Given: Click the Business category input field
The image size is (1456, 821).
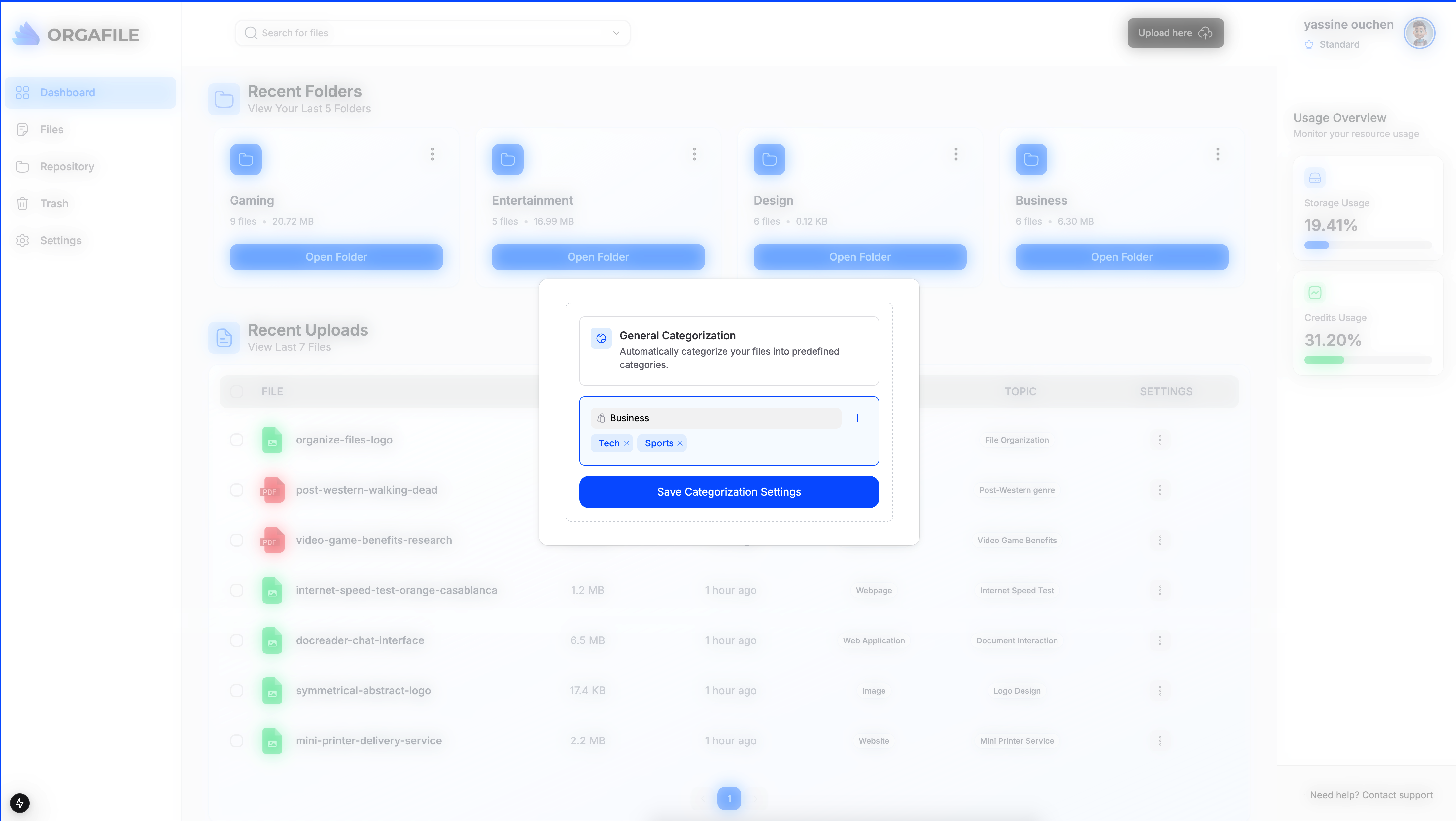Looking at the screenshot, I should click(x=715, y=418).
